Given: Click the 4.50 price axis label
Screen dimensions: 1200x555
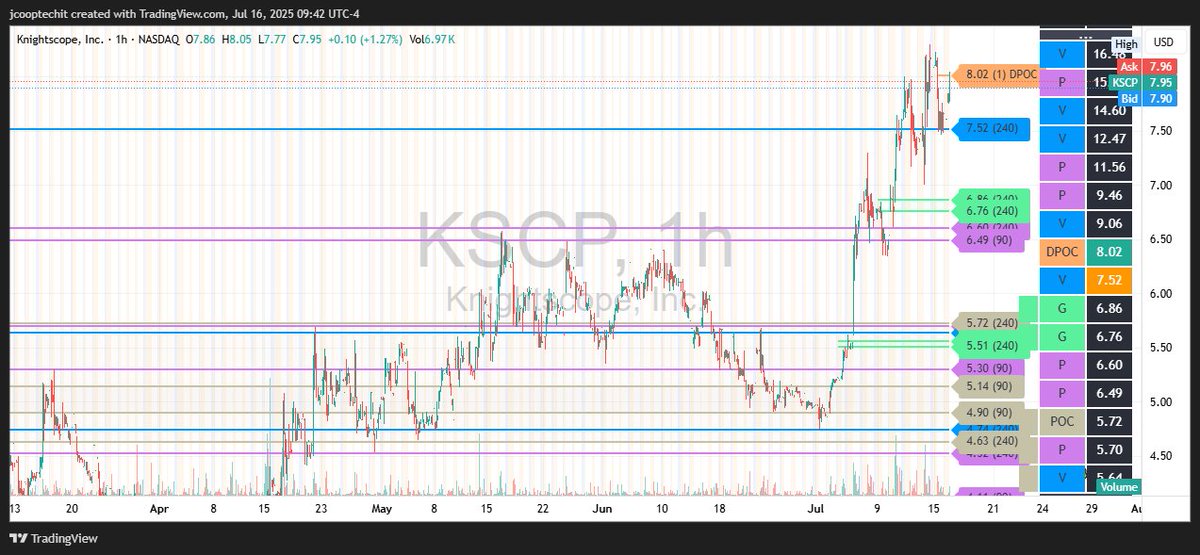Looking at the screenshot, I should (1162, 456).
